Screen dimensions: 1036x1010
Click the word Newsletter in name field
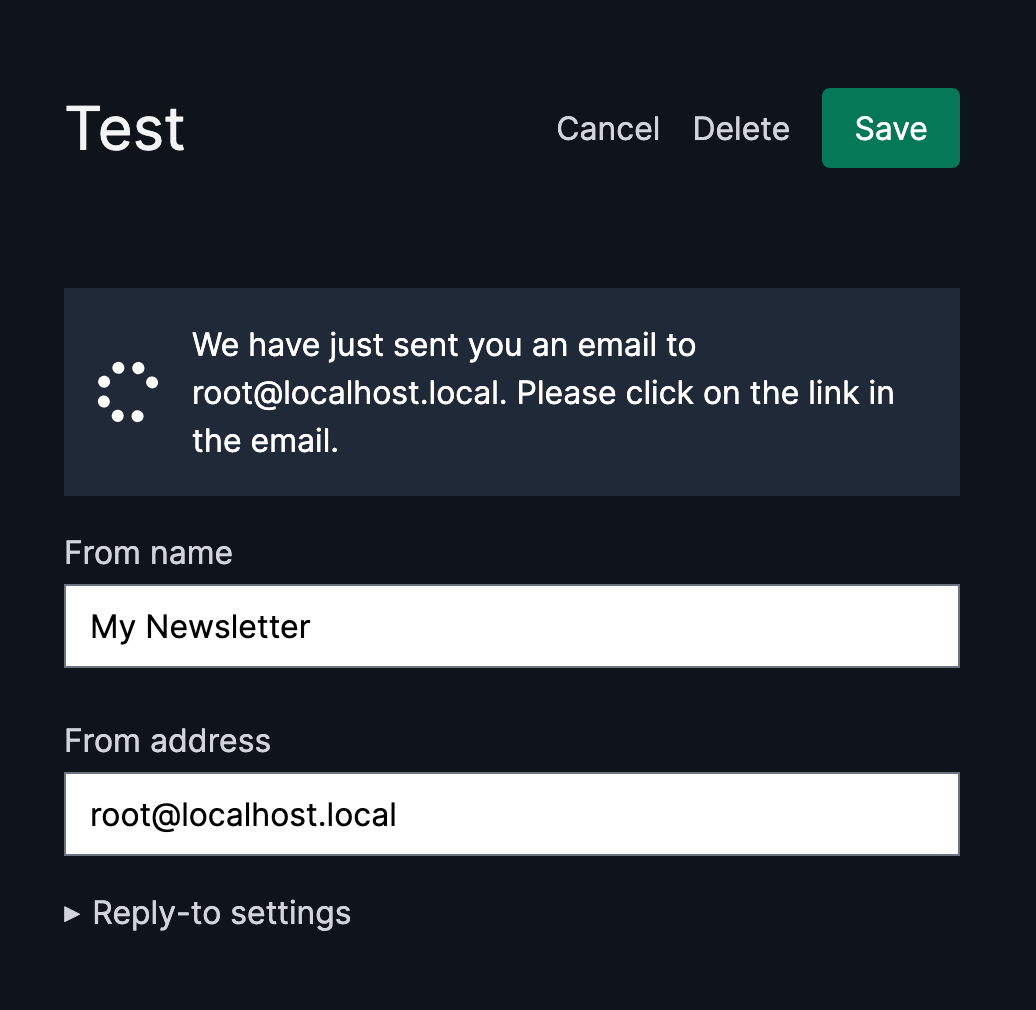point(228,626)
